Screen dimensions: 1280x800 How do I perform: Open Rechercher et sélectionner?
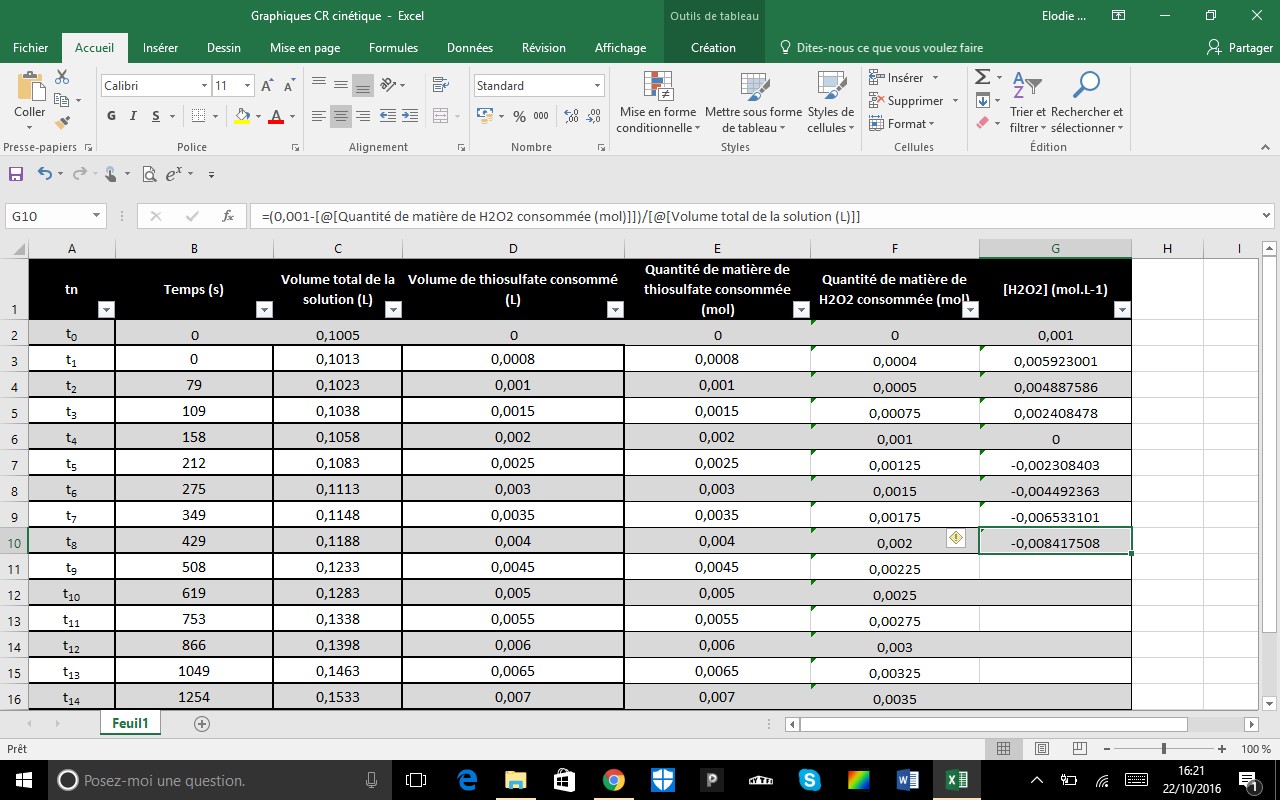coord(1087,102)
